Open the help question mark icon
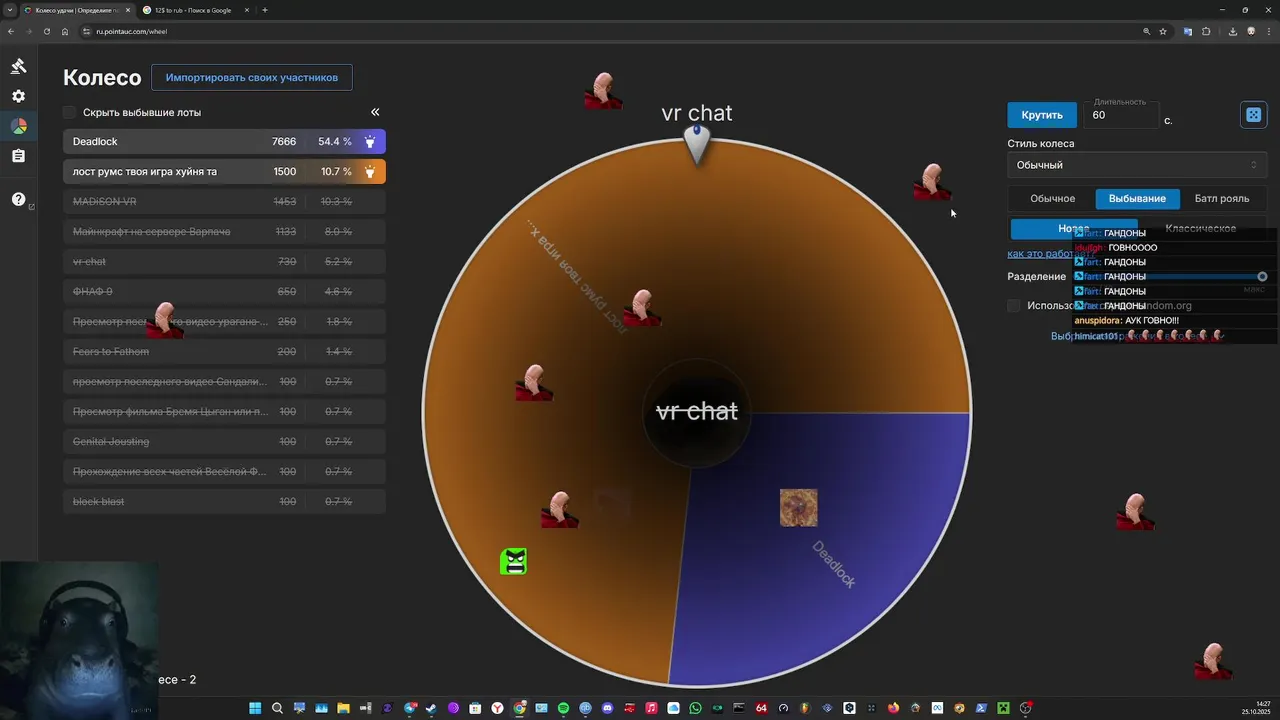The height and width of the screenshot is (720, 1280). click(x=18, y=199)
